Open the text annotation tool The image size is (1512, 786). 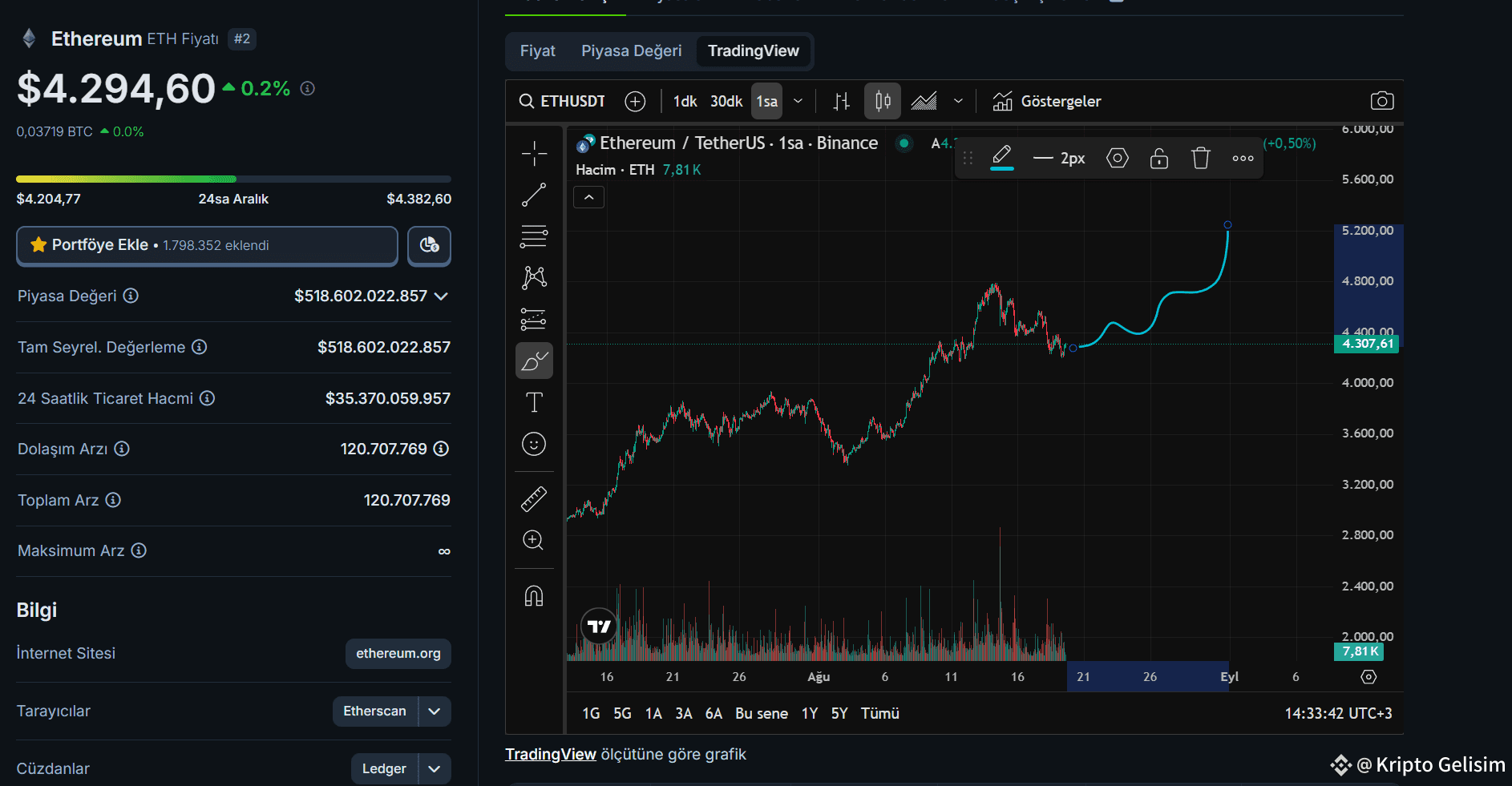(x=534, y=402)
